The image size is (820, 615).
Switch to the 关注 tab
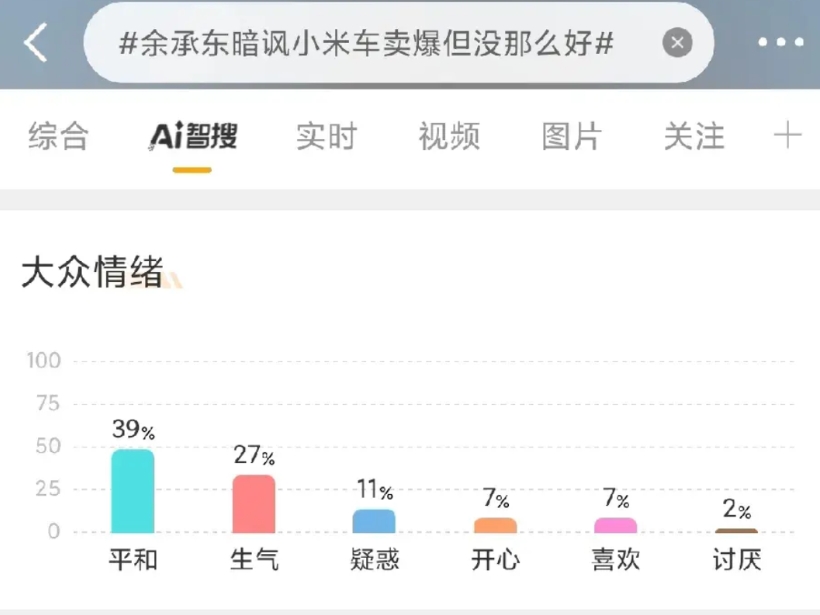coord(694,136)
